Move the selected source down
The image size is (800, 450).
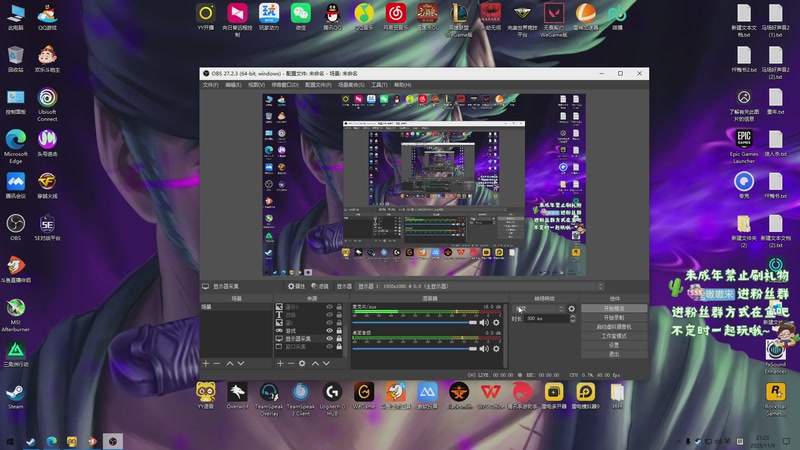[326, 363]
